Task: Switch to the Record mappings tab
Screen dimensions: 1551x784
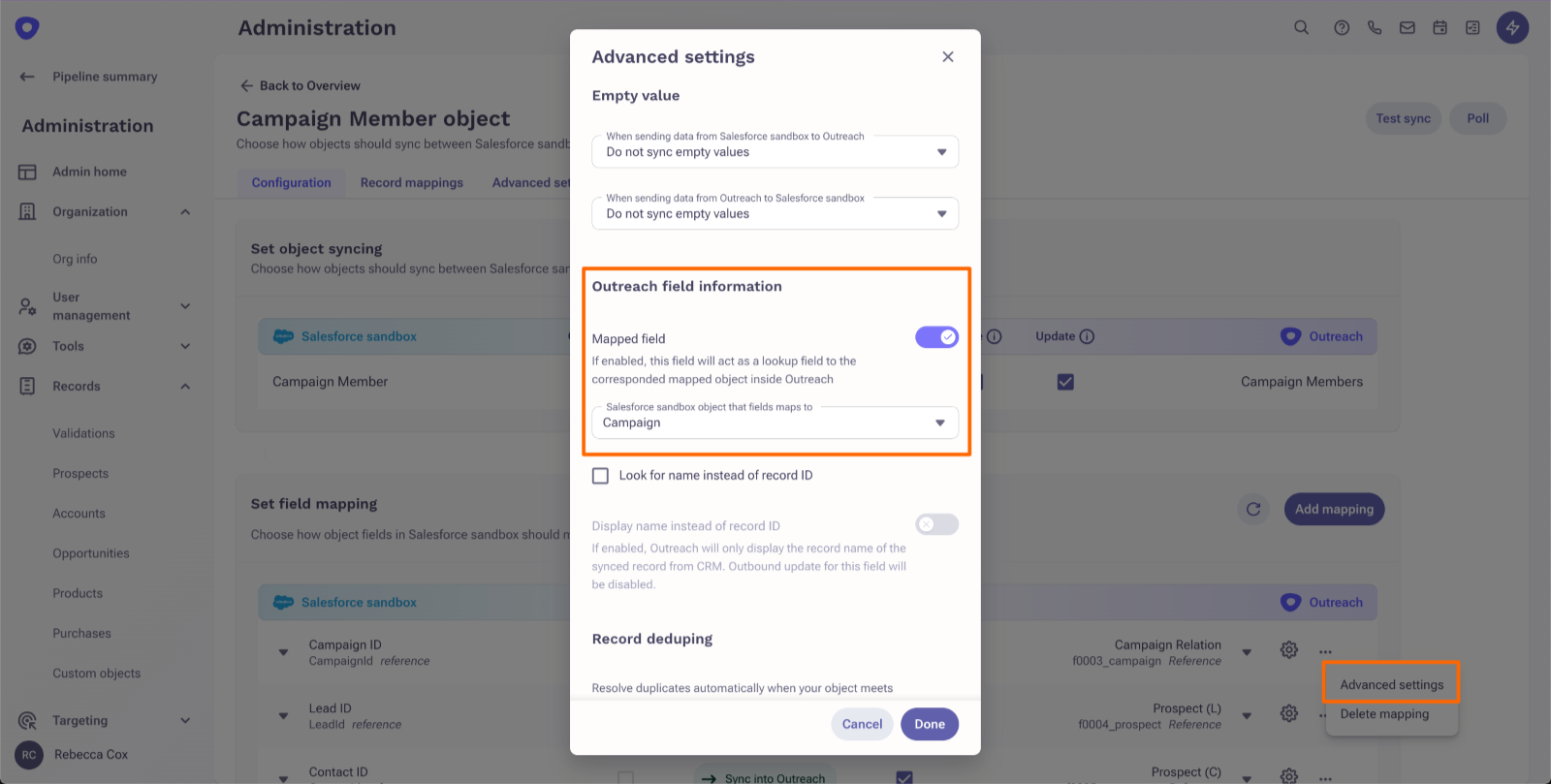Action: coord(412,182)
